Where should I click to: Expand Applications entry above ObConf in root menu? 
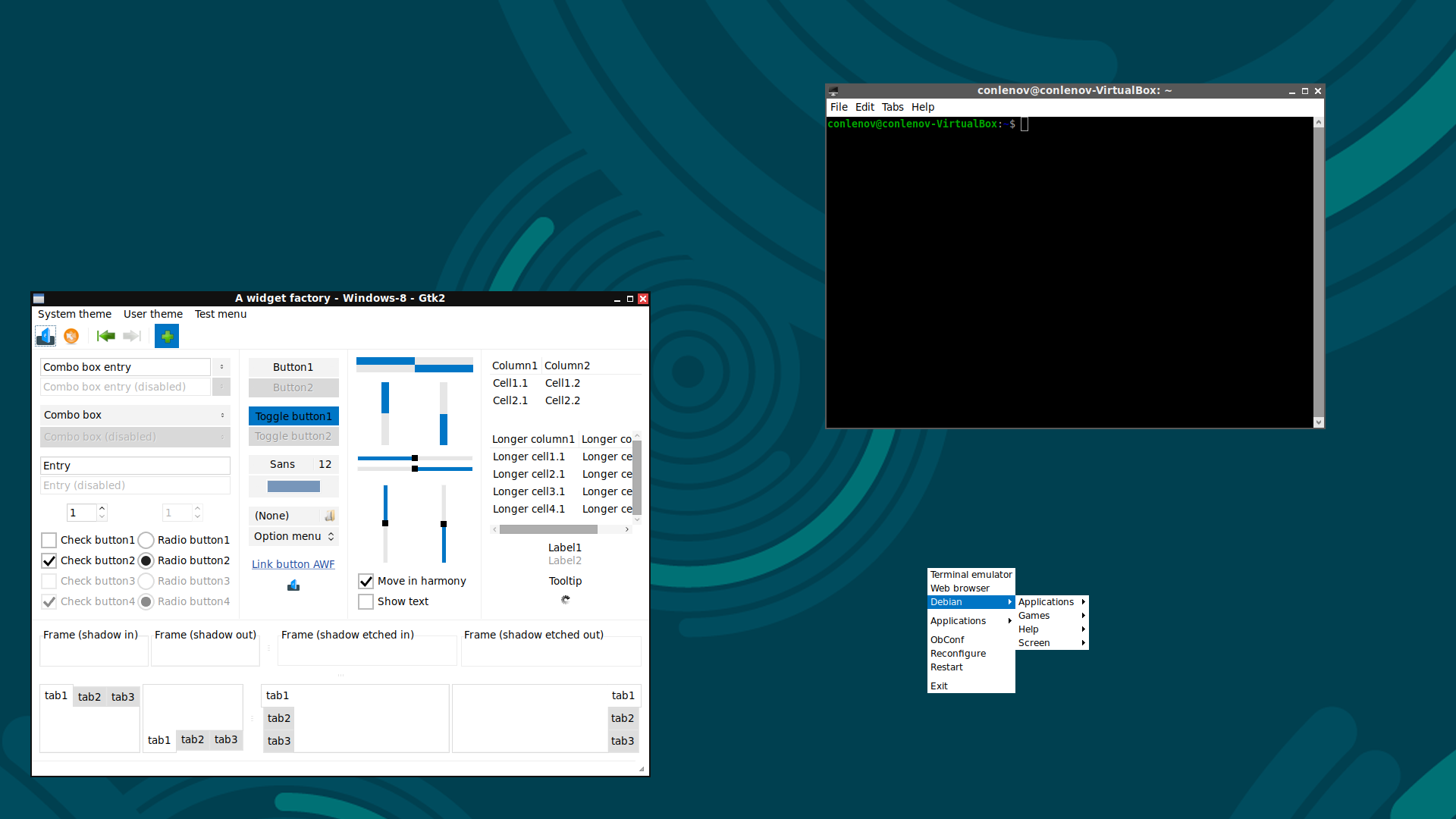pos(971,621)
